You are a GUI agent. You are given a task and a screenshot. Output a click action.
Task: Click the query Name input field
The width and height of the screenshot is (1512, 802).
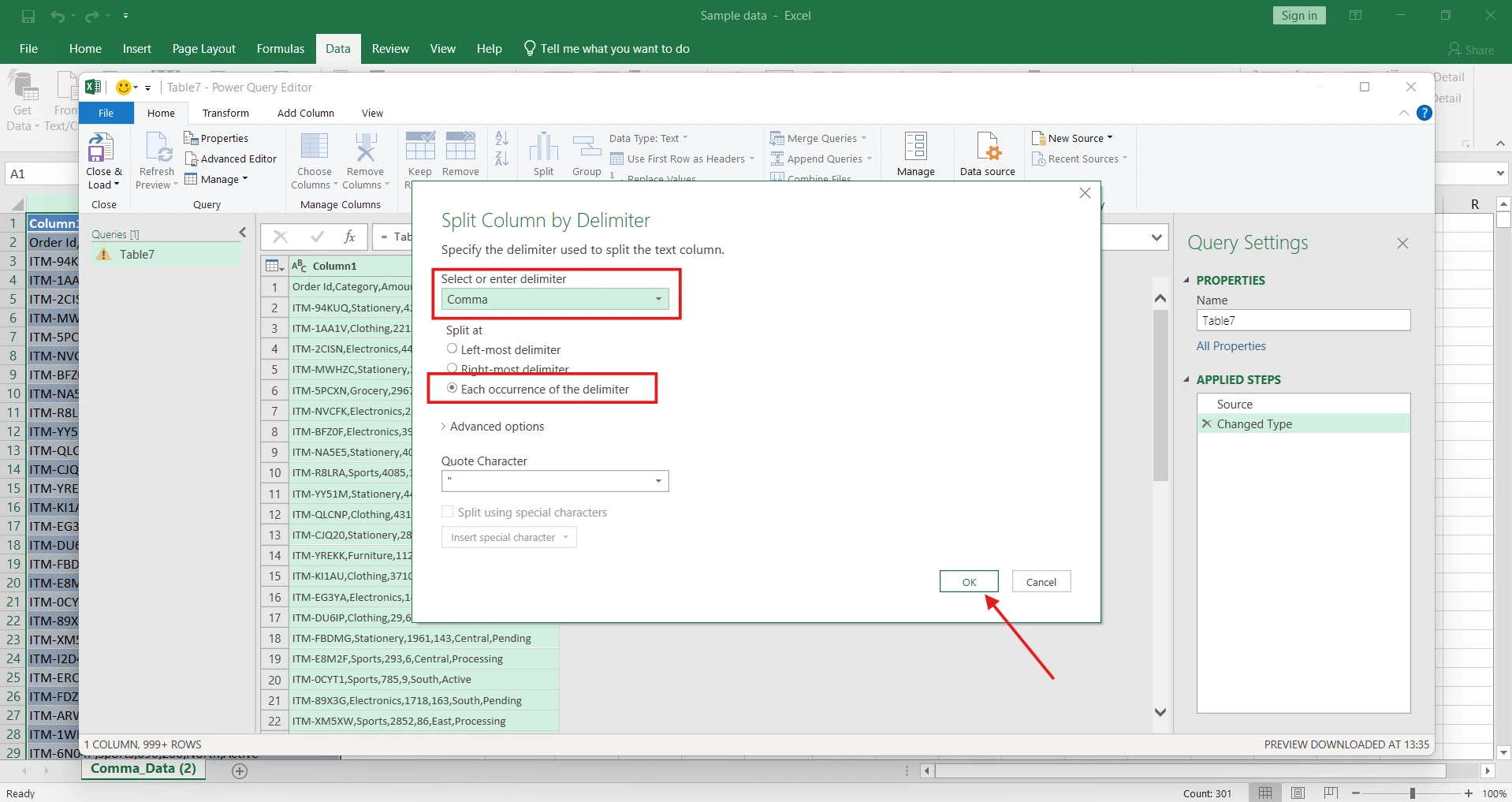pyautogui.click(x=1302, y=321)
